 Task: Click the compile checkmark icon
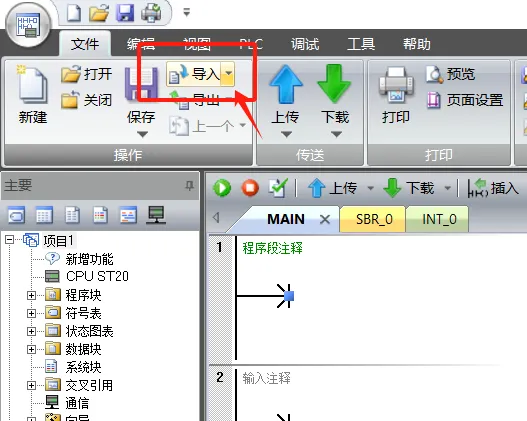click(278, 188)
